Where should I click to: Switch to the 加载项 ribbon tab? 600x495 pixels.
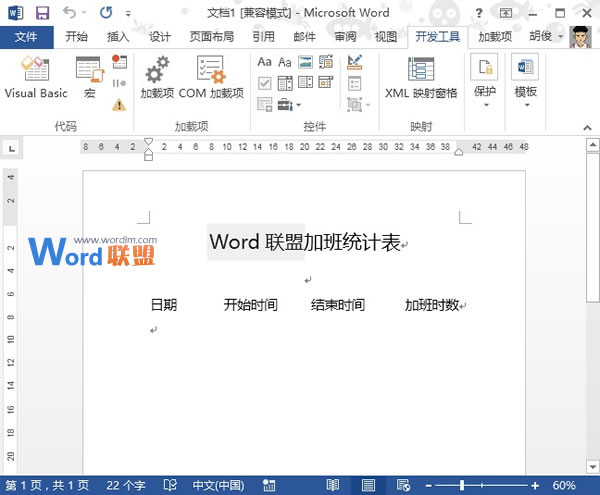(x=495, y=37)
